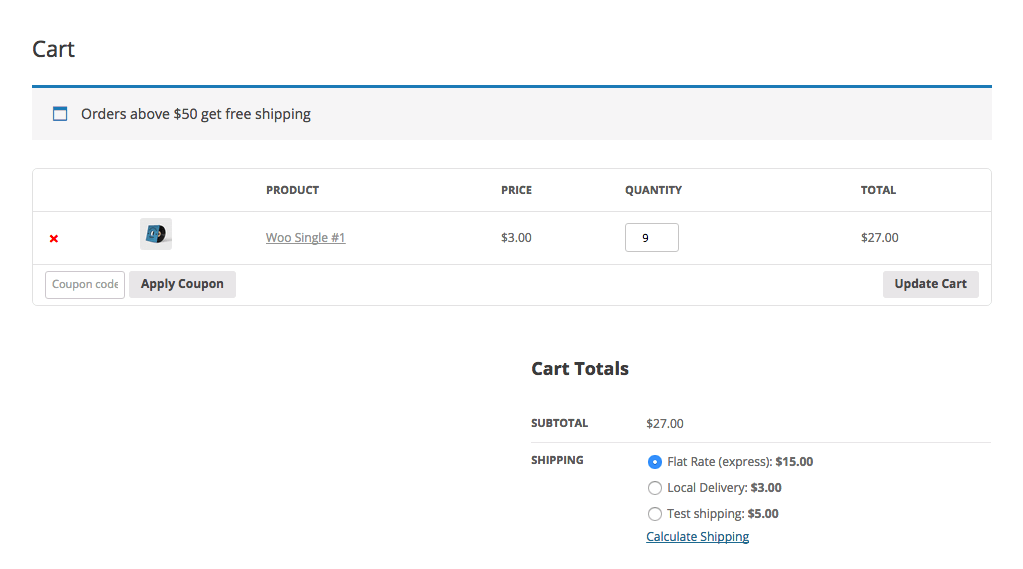Choose the Test shipping radio button
Viewport: 1023px width, 569px height.
[655, 514]
